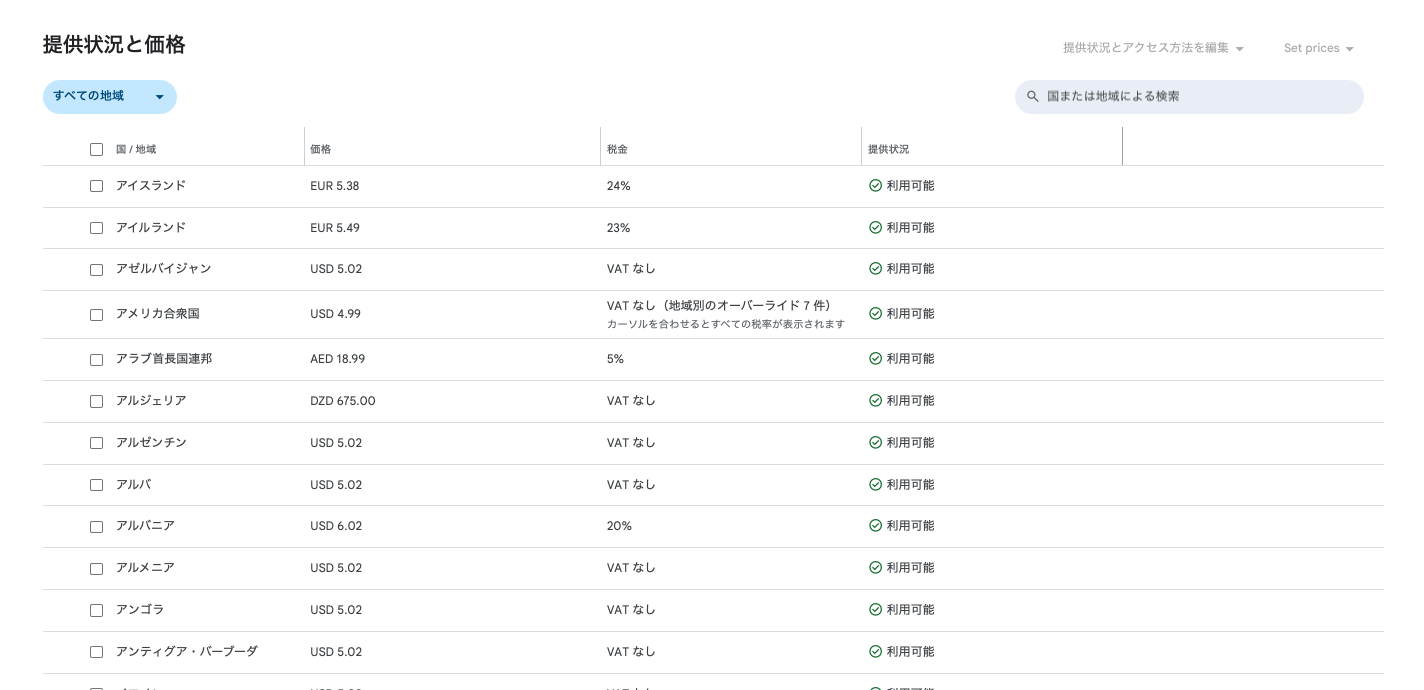Click availability check icon for アメリカ合衆国
The image size is (1424, 690).
coord(875,314)
